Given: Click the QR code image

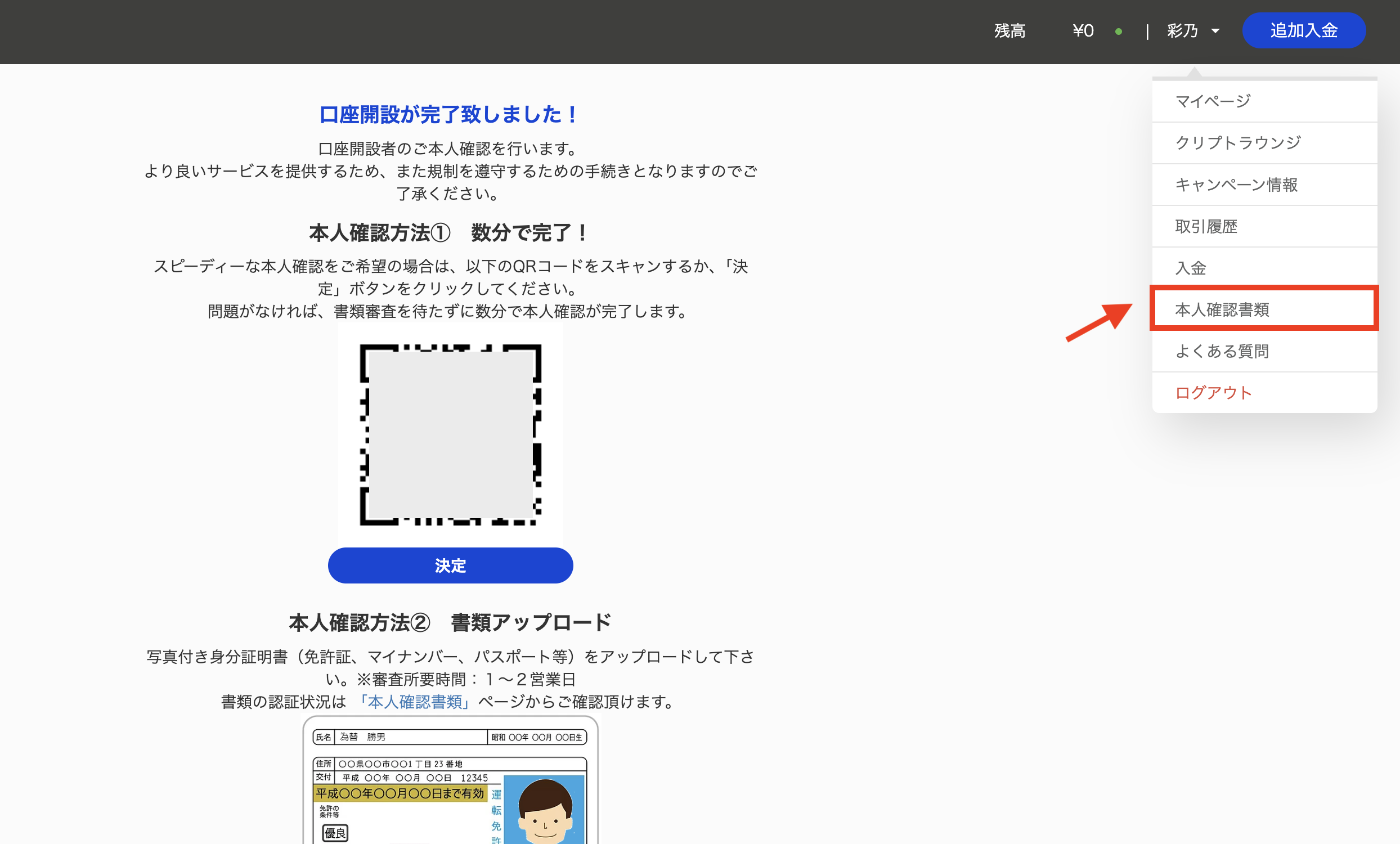Looking at the screenshot, I should pos(450,434).
